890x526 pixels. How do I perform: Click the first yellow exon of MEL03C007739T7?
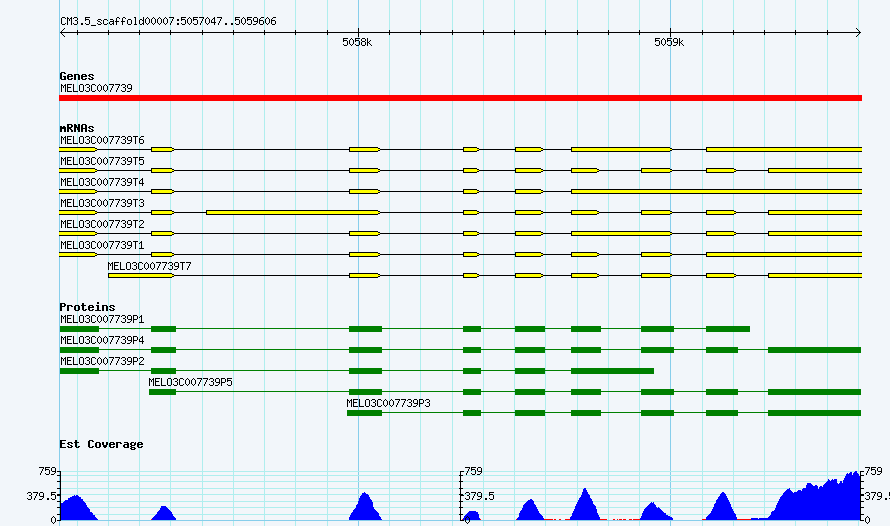click(141, 275)
